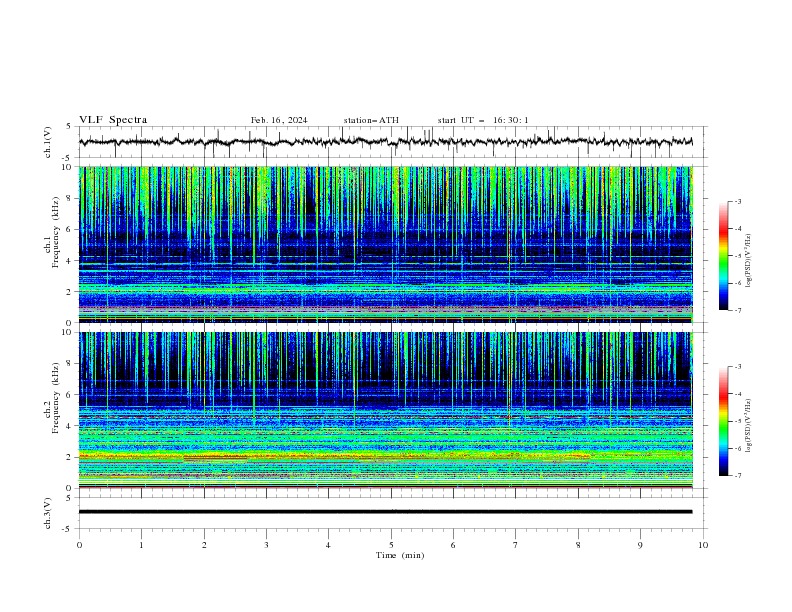This screenshot has height=612, width=792.
Task: Click the "10" at the end of the time axis
Action: pyautogui.click(x=703, y=545)
